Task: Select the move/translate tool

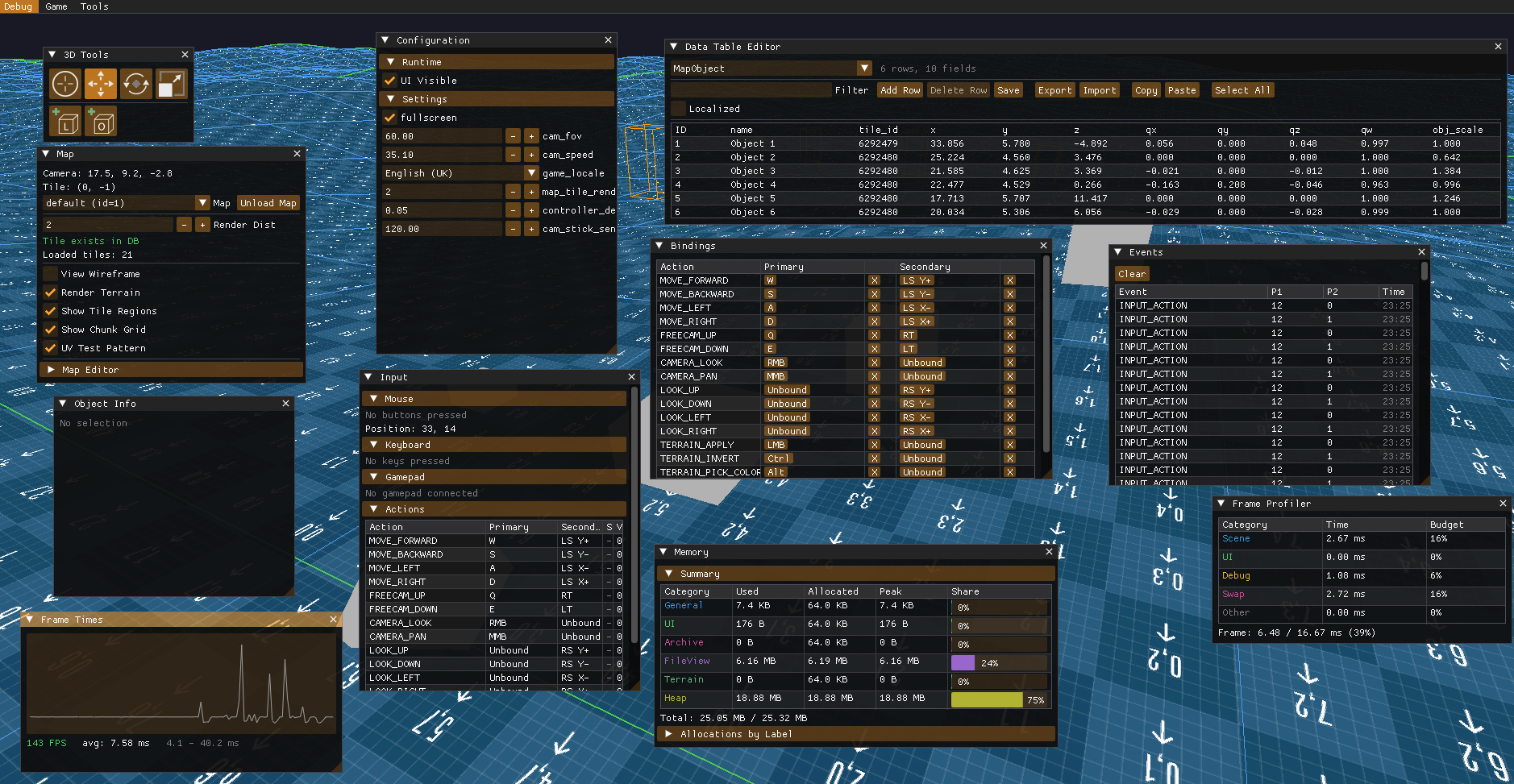Action: pos(101,84)
